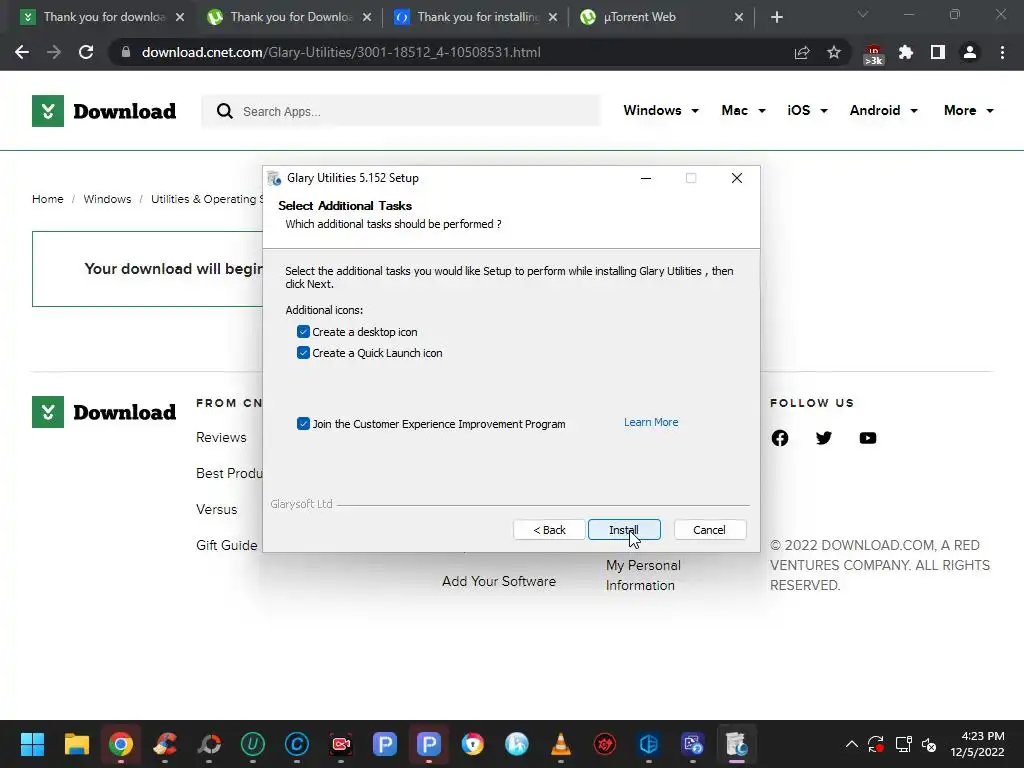Viewport: 1024px width, 768px height.
Task: Open the YouTube follow icon
Action: [x=867, y=438]
